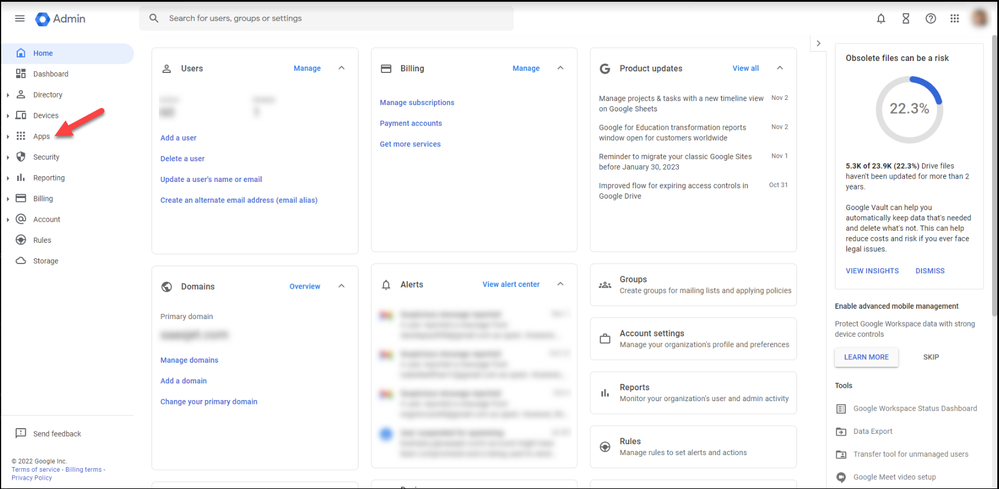Click the Send feedback icon
Screen dimensions: 999x489
click(20, 433)
